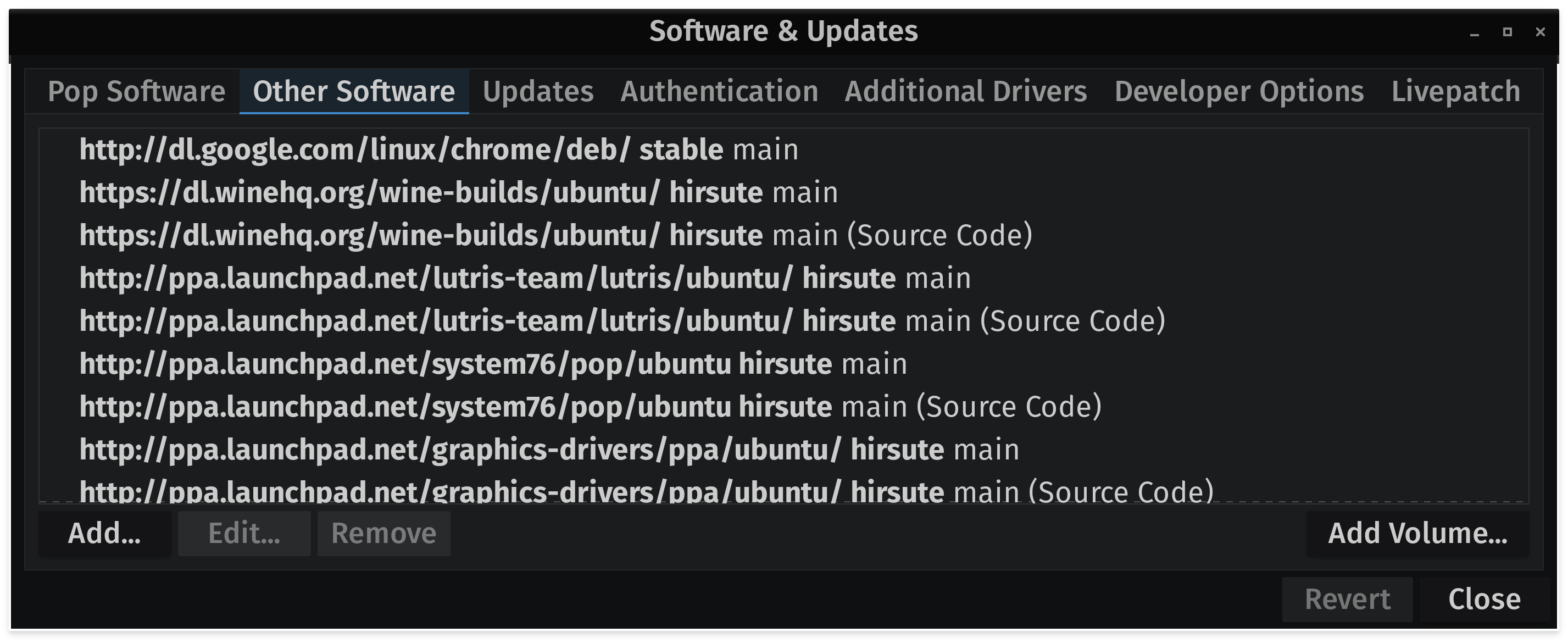
Task: Select the Developer Options tab
Action: tap(1239, 92)
